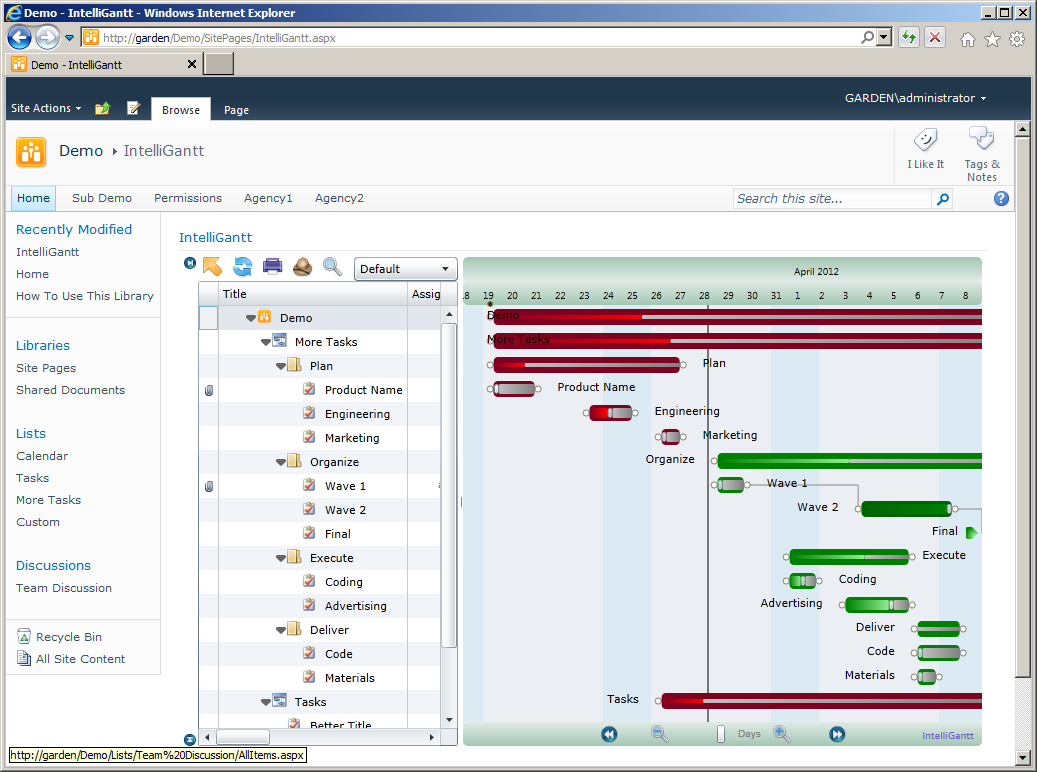
Task: Click the orange arrow pointer tool icon
Action: [x=212, y=267]
